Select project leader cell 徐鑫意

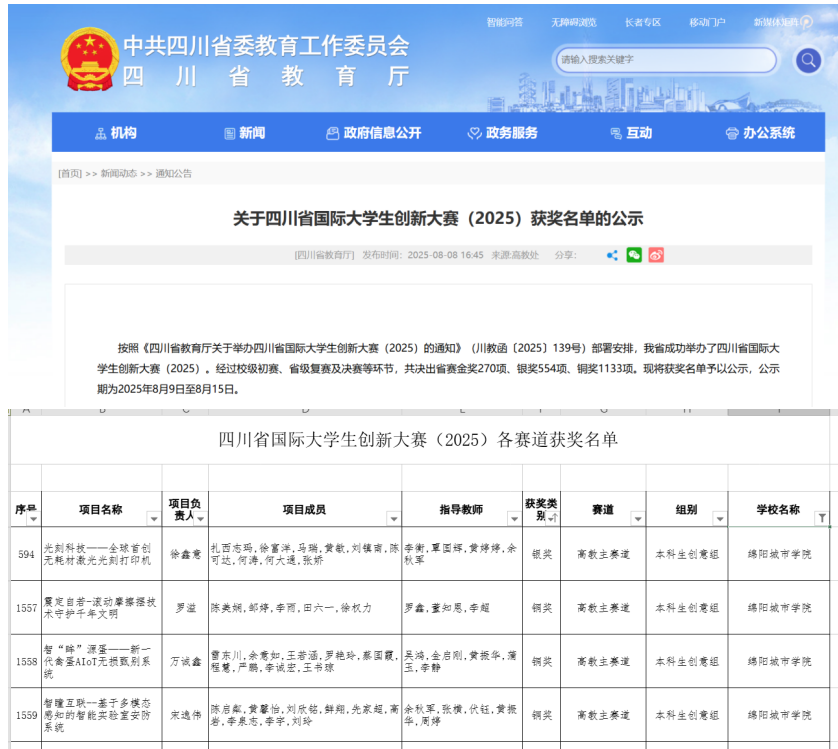[185, 554]
